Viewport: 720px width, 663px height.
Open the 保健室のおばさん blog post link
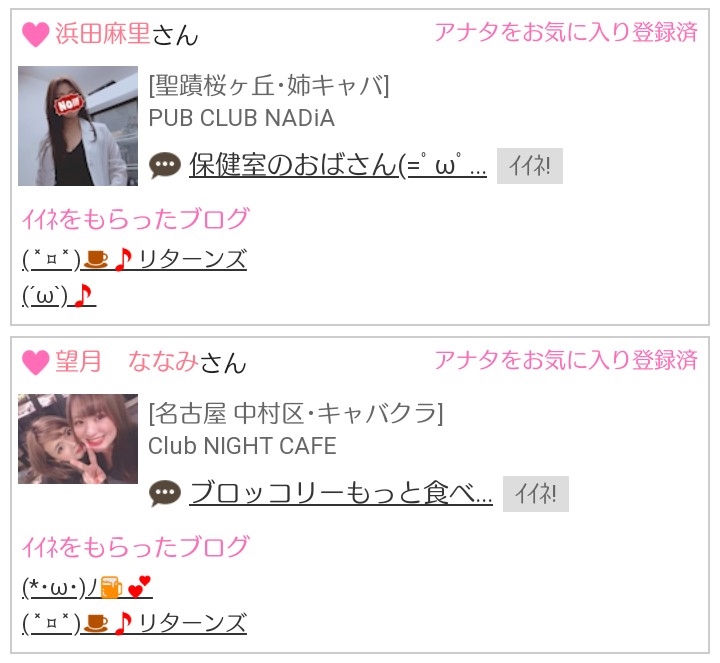(x=338, y=165)
